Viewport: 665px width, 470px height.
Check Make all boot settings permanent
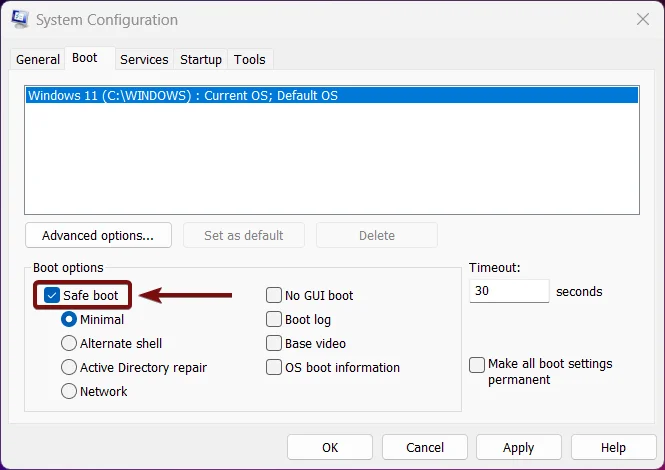477,364
